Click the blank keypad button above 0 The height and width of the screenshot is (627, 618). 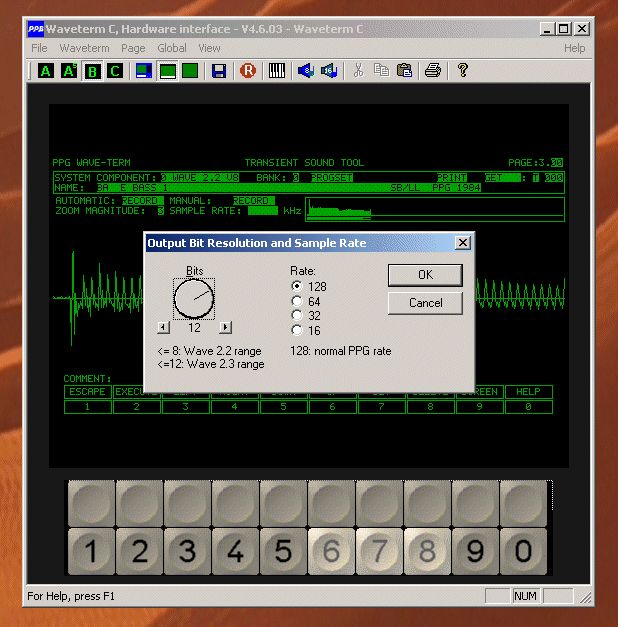click(523, 503)
